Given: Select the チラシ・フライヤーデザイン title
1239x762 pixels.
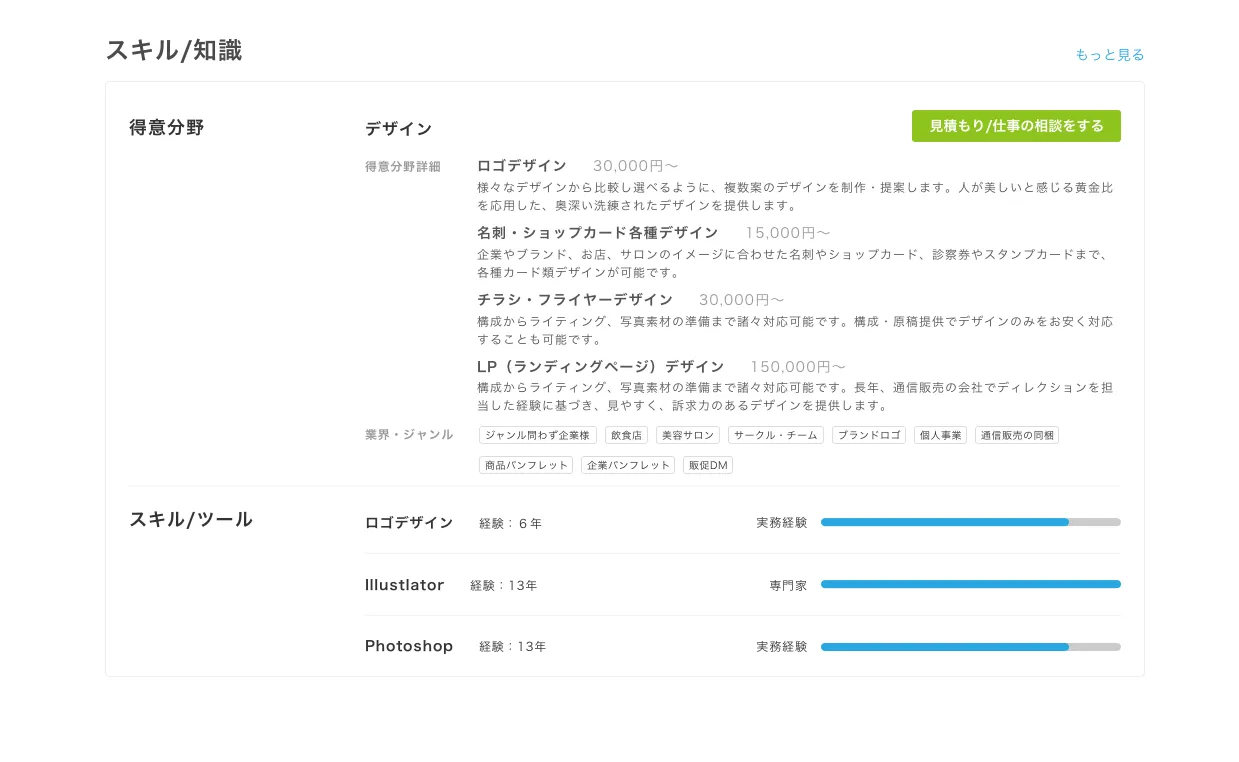Looking at the screenshot, I should pos(575,300).
